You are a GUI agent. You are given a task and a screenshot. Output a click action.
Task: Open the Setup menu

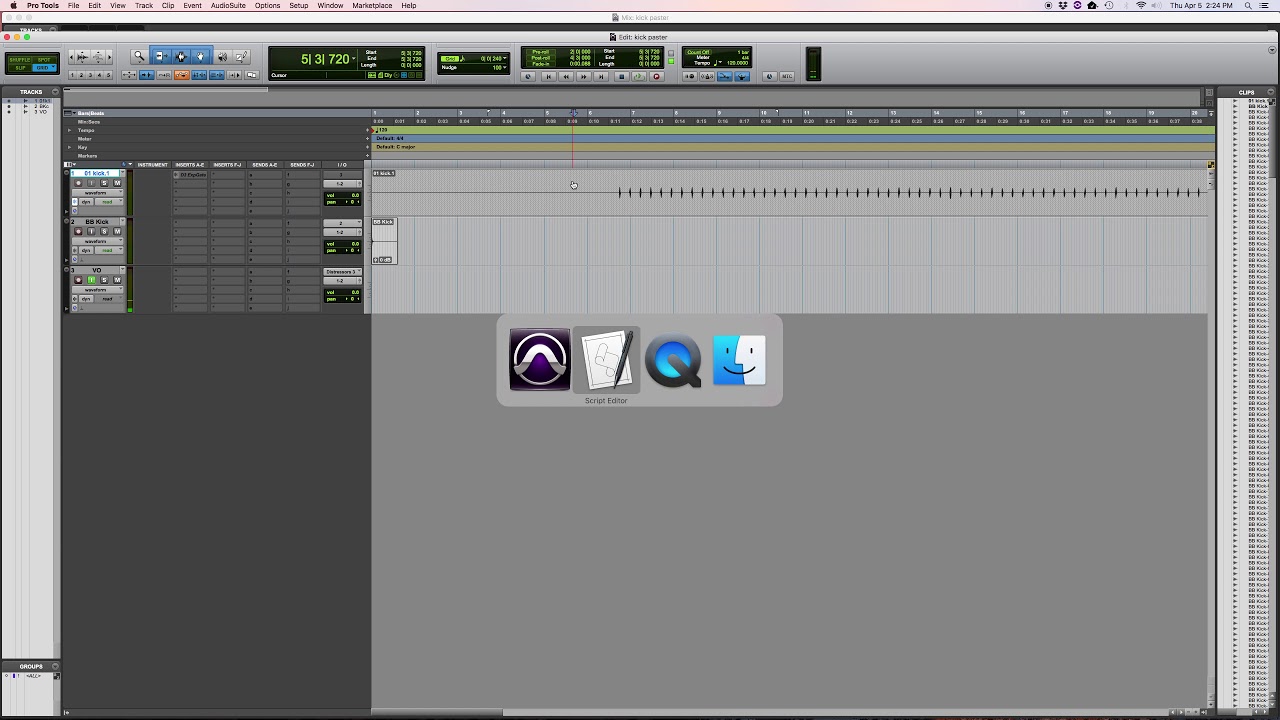click(x=298, y=5)
